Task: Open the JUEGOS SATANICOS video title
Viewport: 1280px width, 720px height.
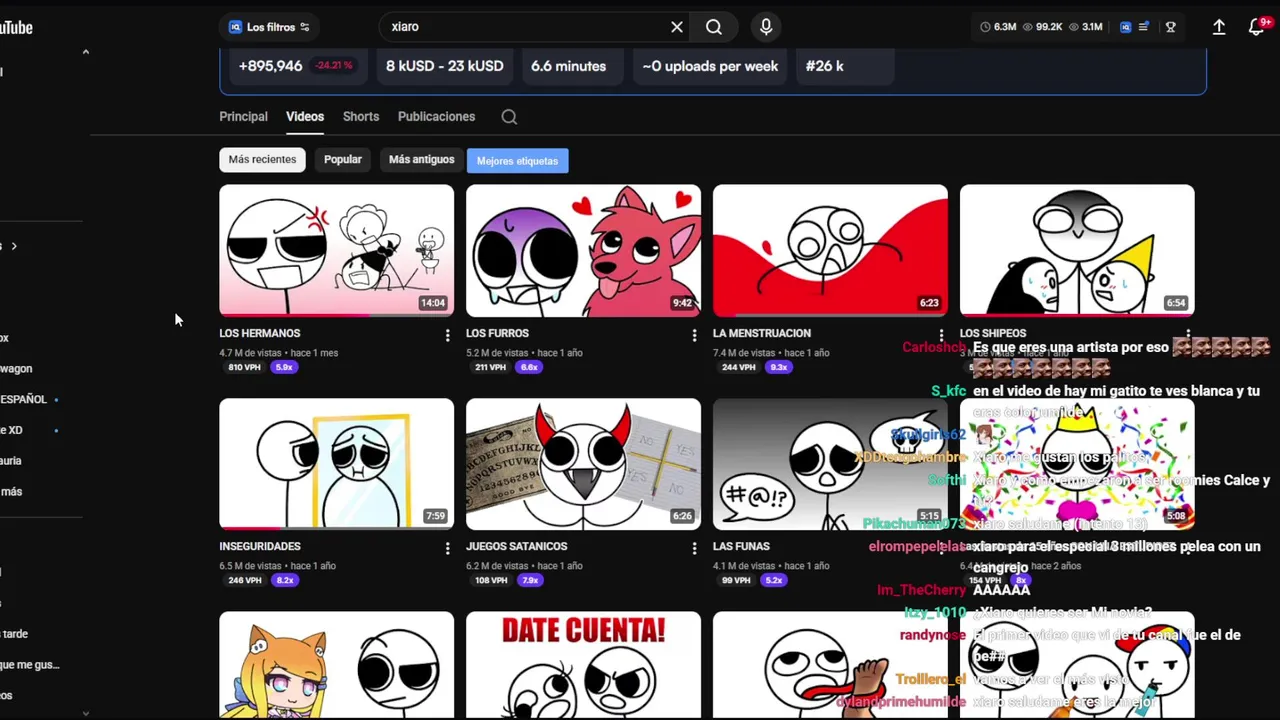Action: pyautogui.click(x=516, y=546)
